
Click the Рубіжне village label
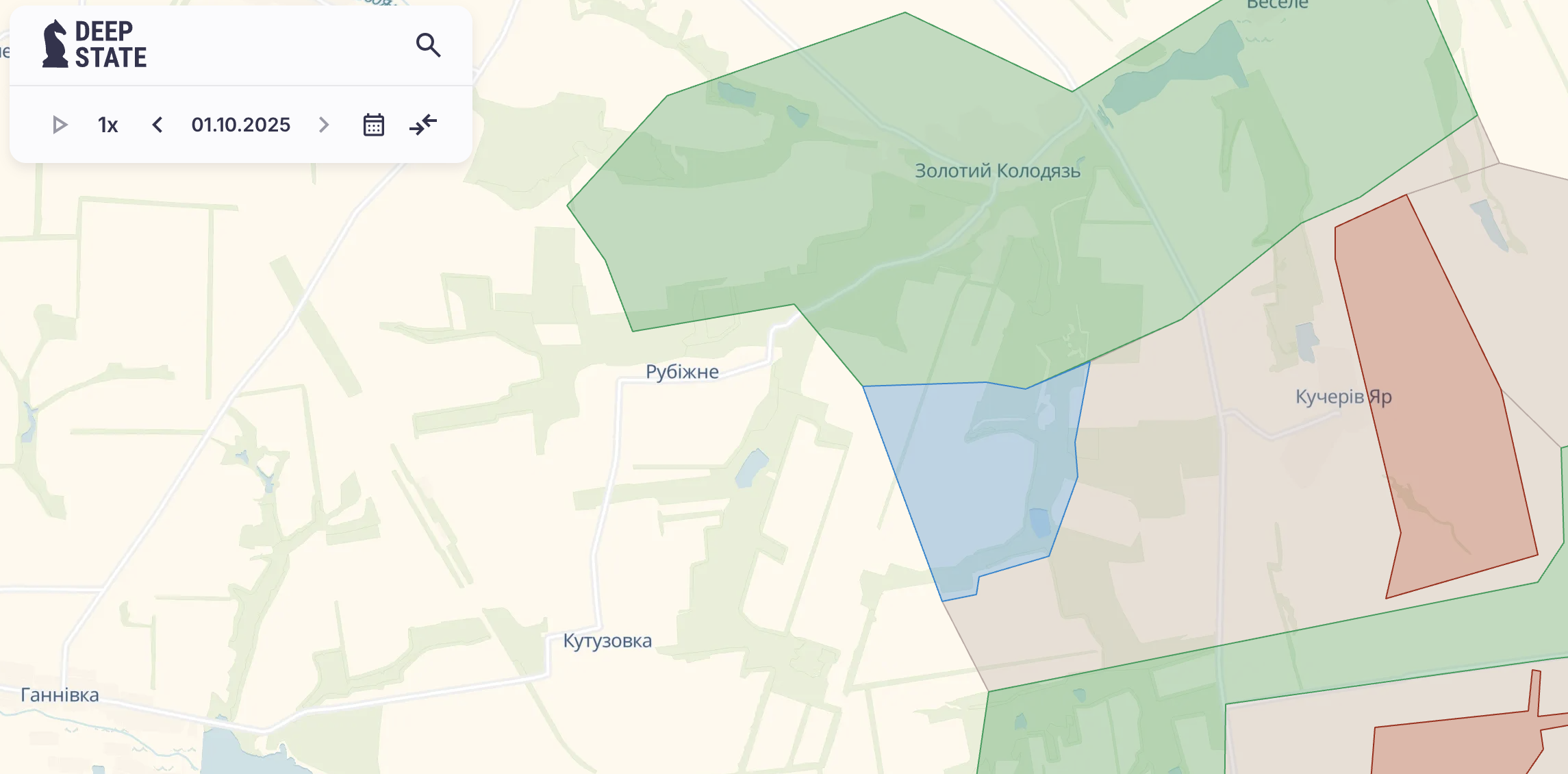coord(682,372)
